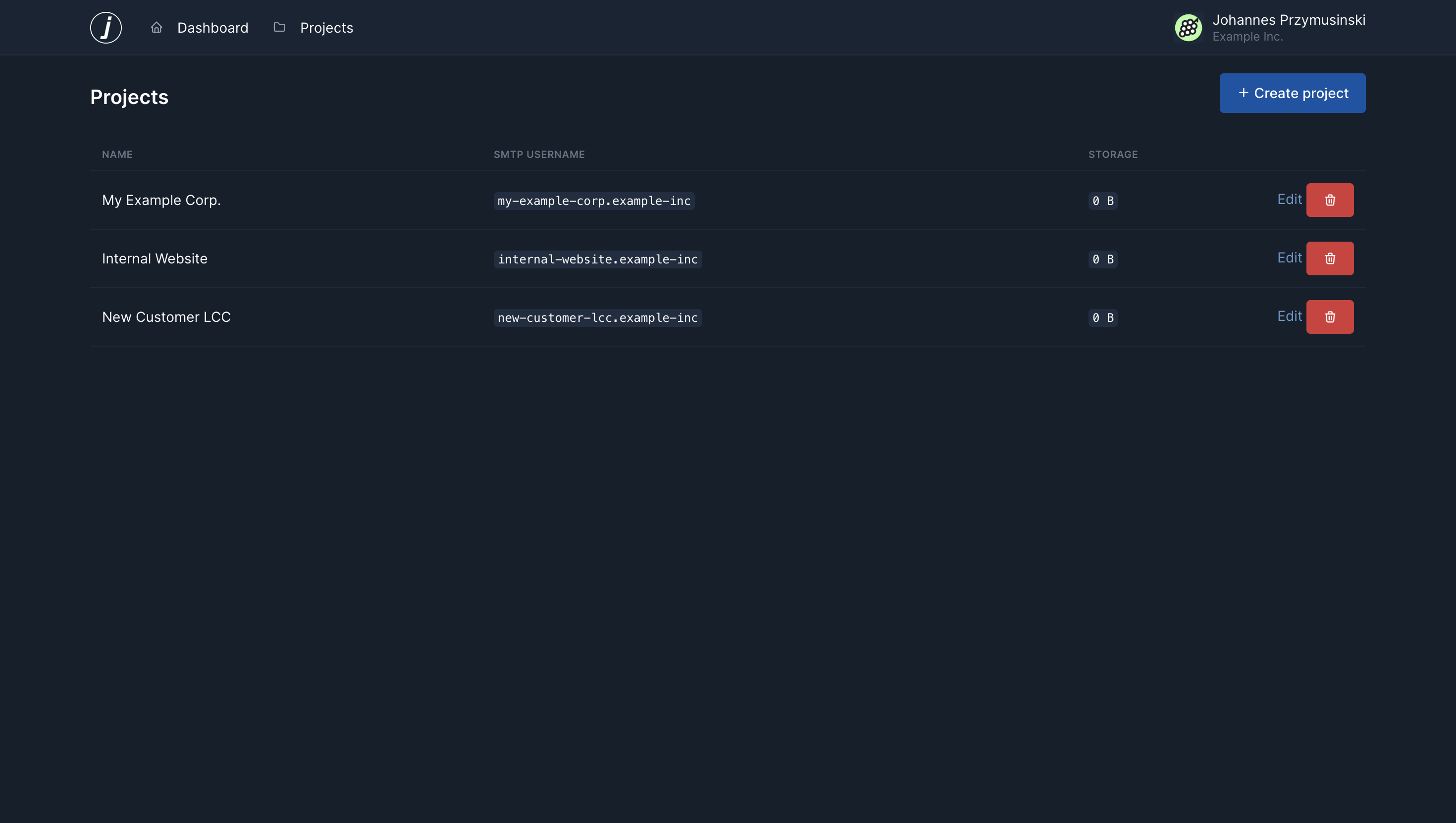Select the new-customer-lcc.example-inc SMTP username
1456x823 pixels.
click(x=597, y=318)
